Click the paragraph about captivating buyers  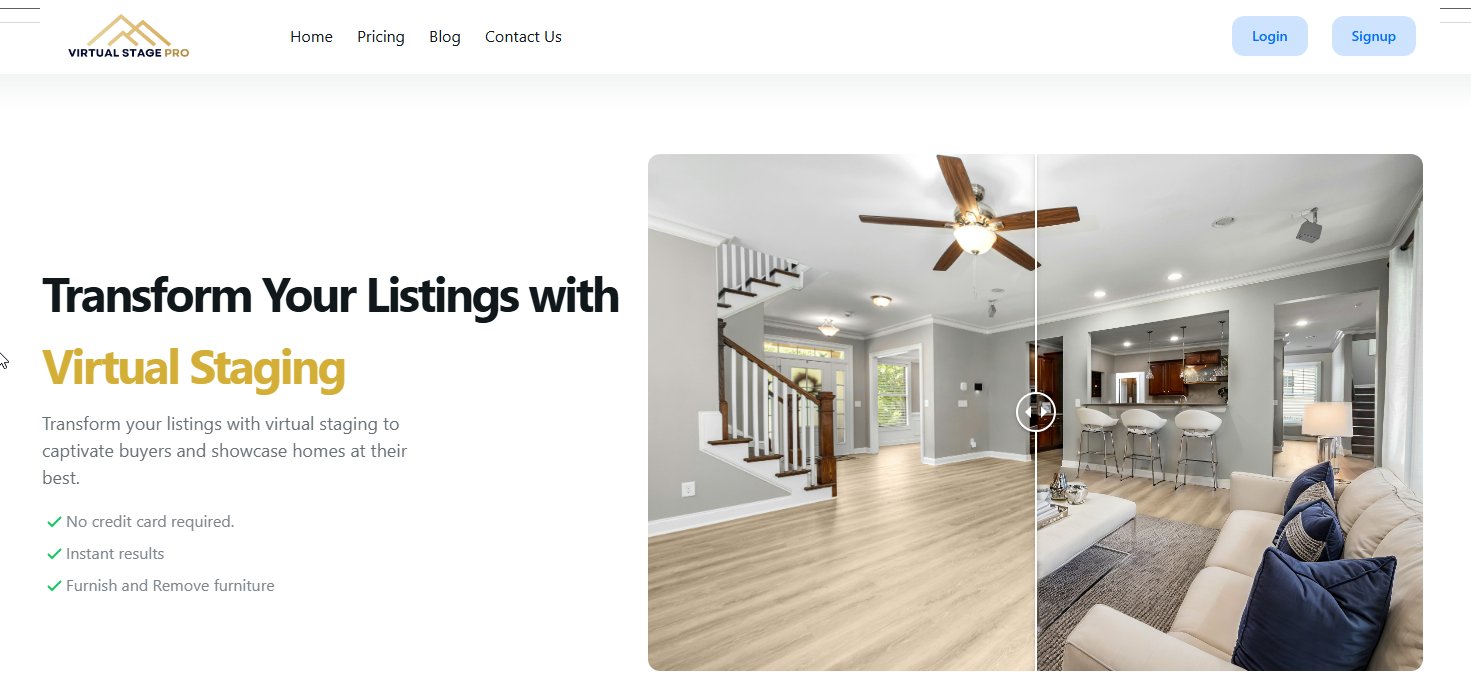[225, 451]
